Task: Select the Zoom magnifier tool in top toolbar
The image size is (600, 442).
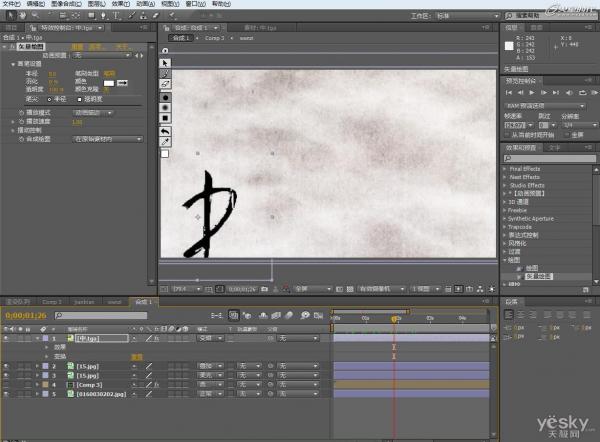Action: point(35,15)
